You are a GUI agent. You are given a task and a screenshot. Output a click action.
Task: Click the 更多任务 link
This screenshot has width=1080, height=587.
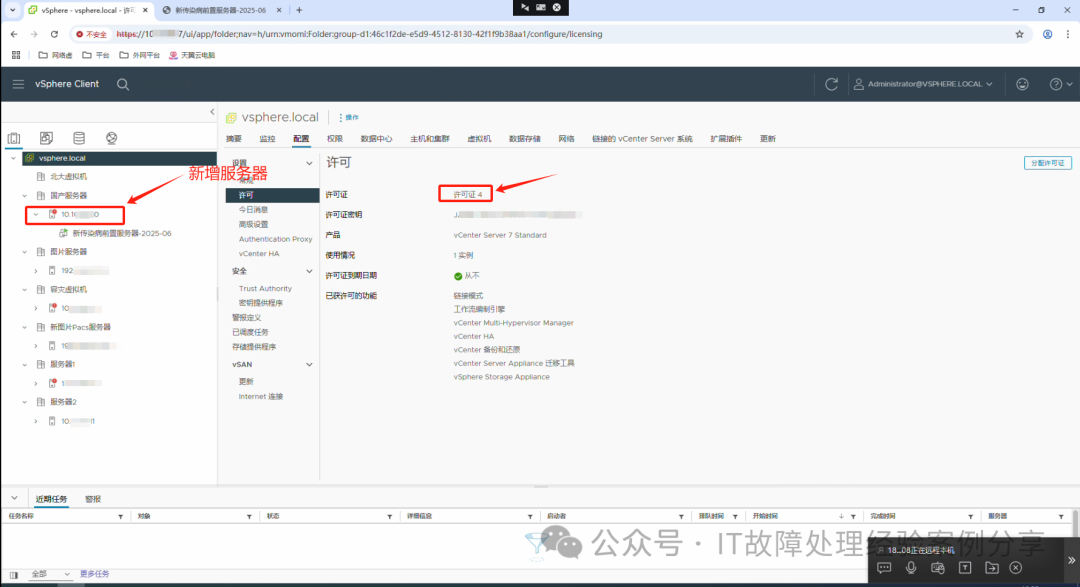click(94, 574)
